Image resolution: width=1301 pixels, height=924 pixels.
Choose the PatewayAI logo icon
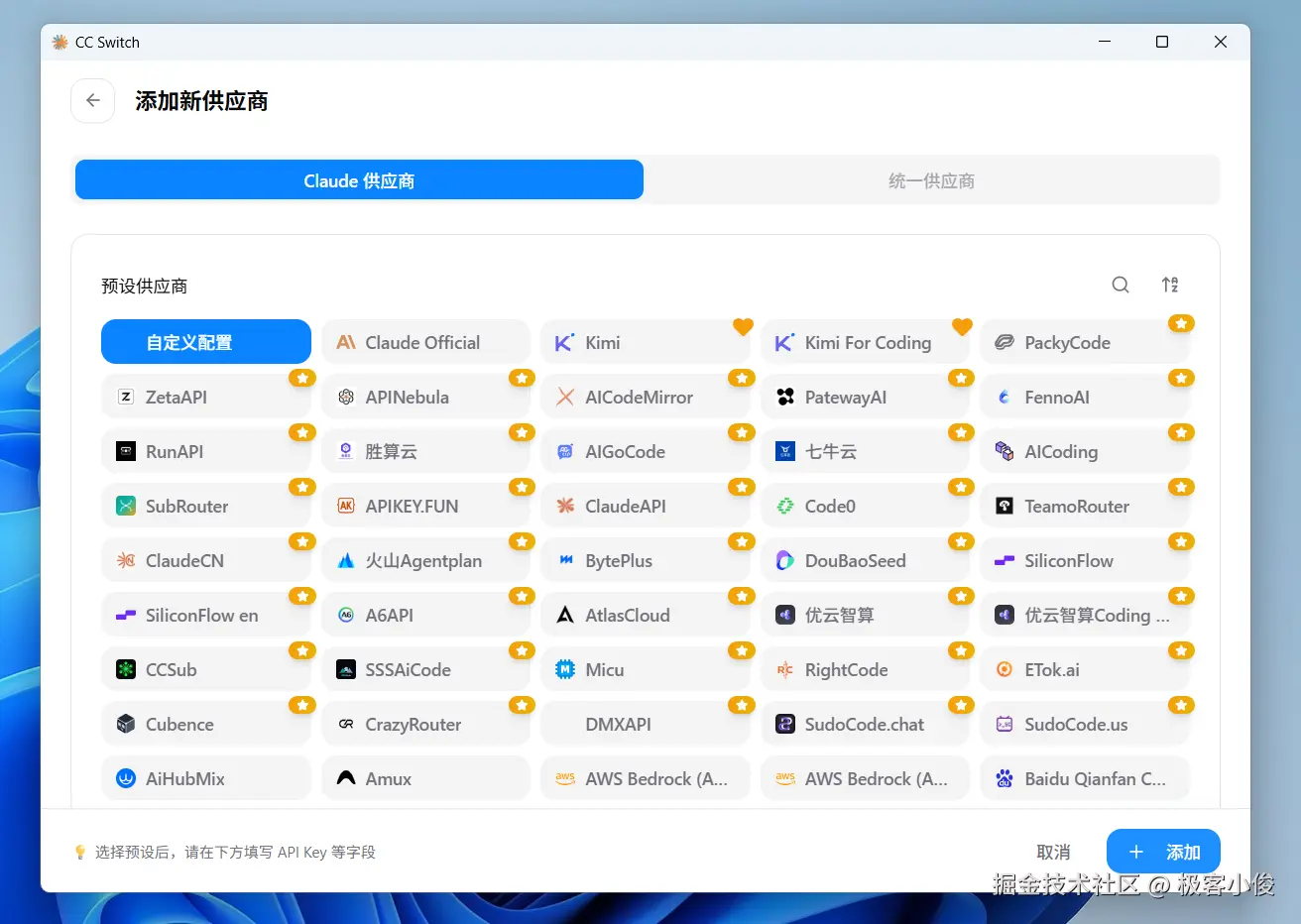pos(785,397)
